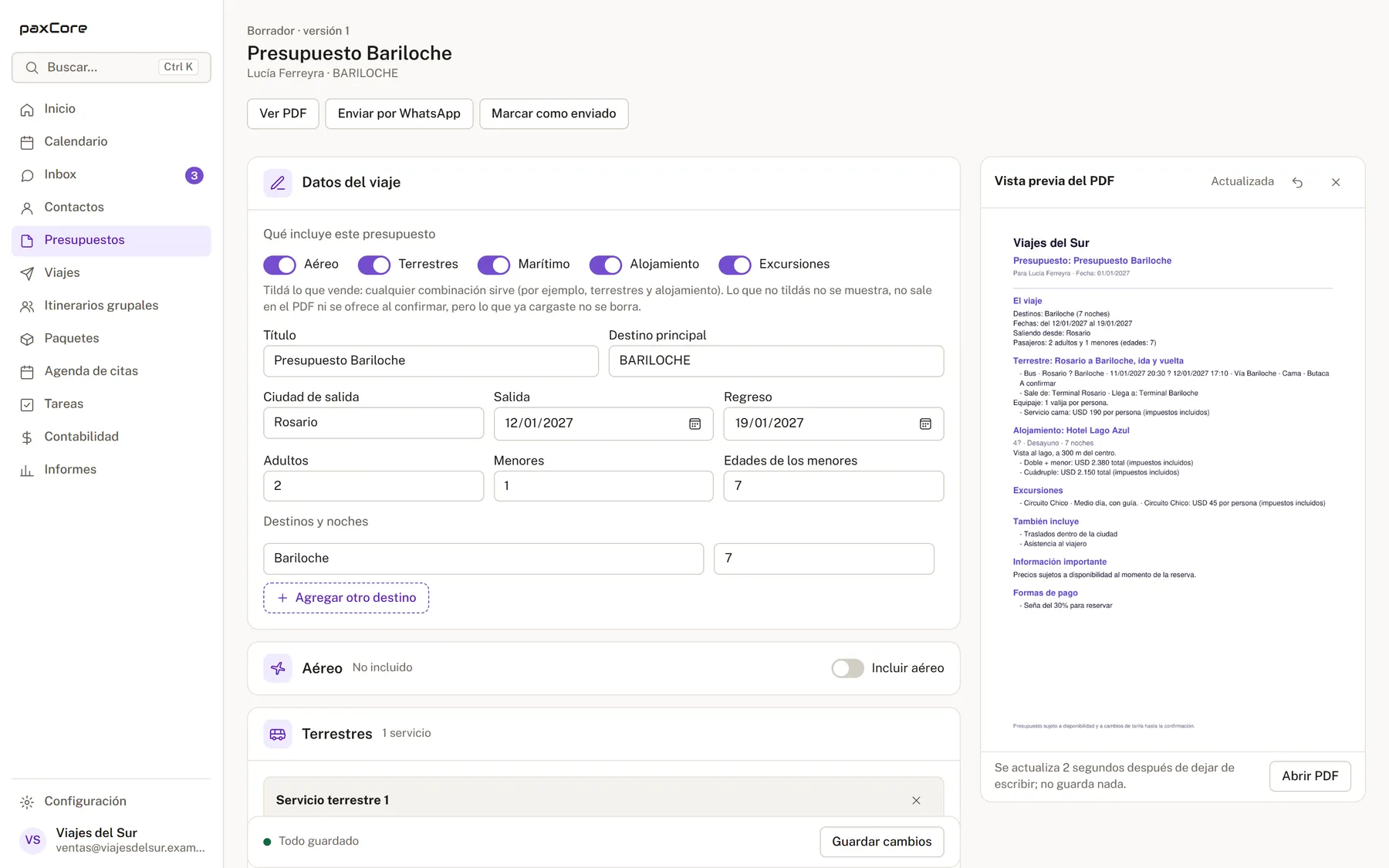Click Guardar cambios button
This screenshot has height=868, width=1389.
pos(882,842)
